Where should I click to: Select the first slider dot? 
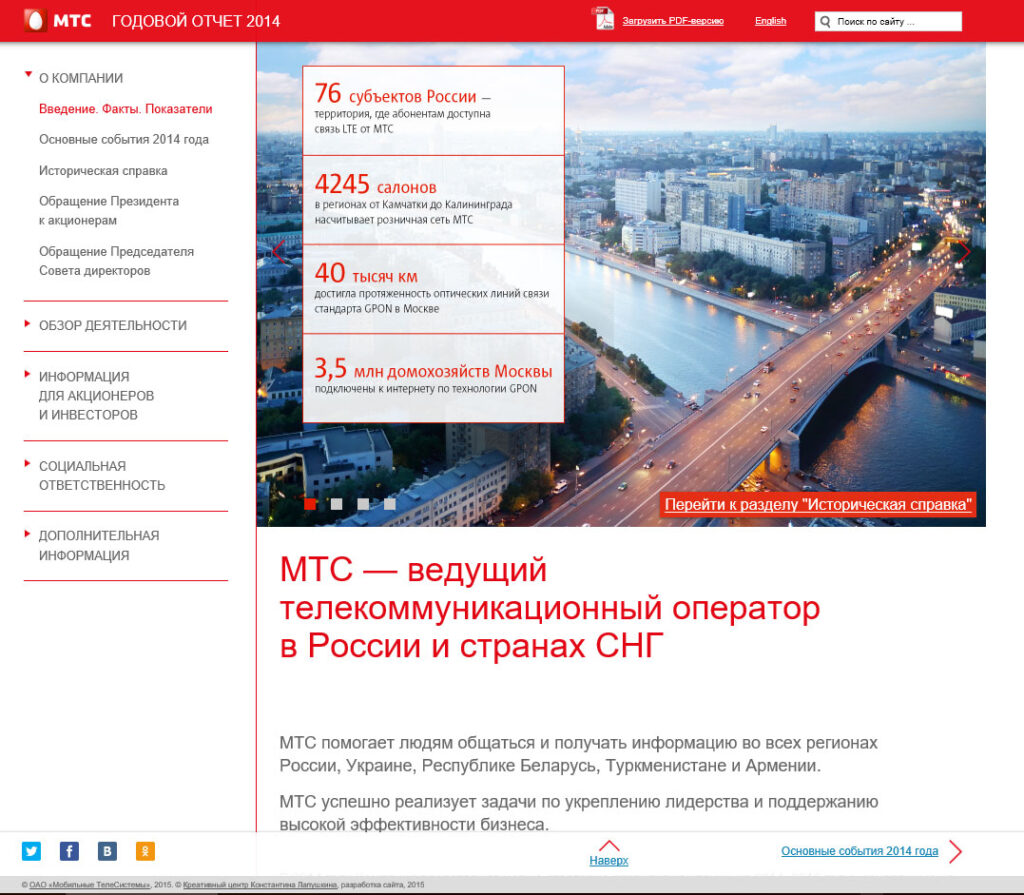pyautogui.click(x=310, y=504)
